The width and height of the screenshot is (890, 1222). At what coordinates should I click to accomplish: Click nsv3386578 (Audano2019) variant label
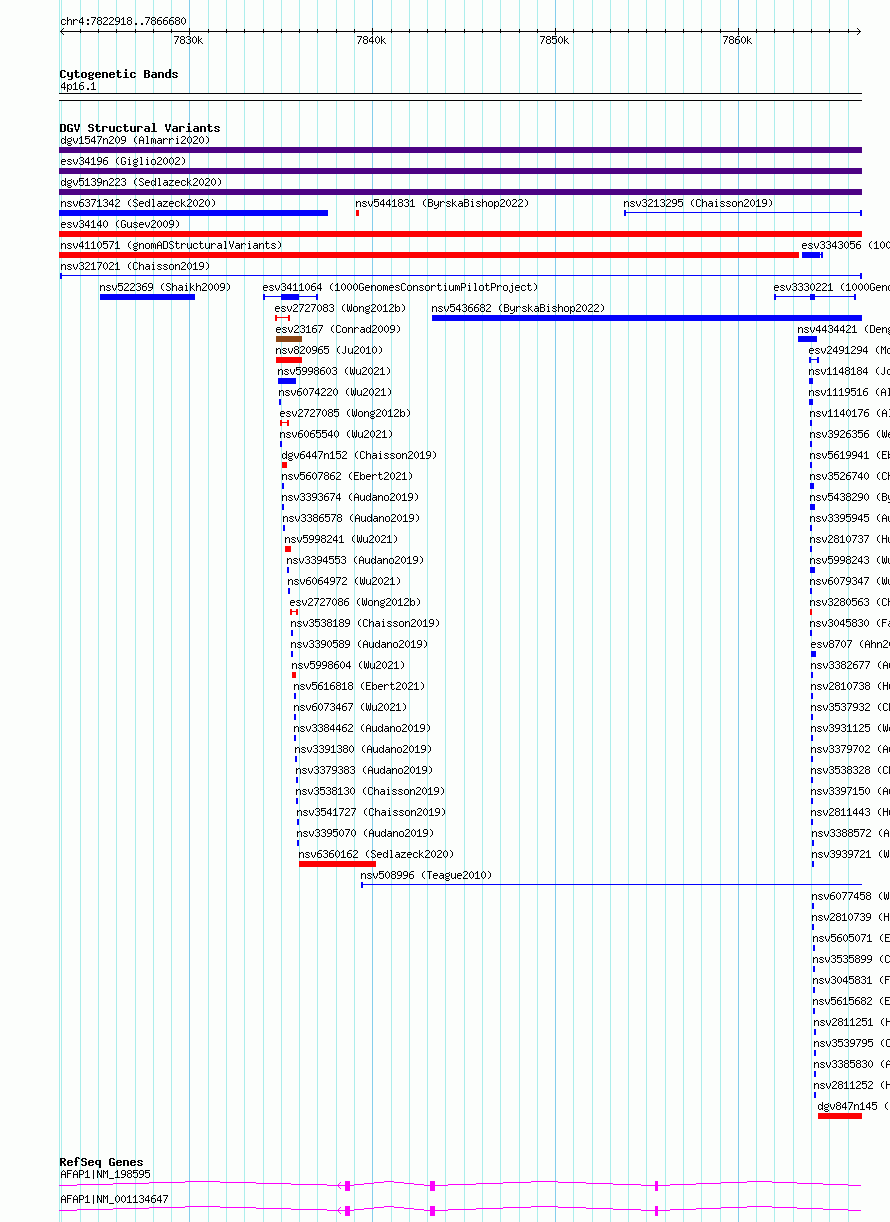351,518
